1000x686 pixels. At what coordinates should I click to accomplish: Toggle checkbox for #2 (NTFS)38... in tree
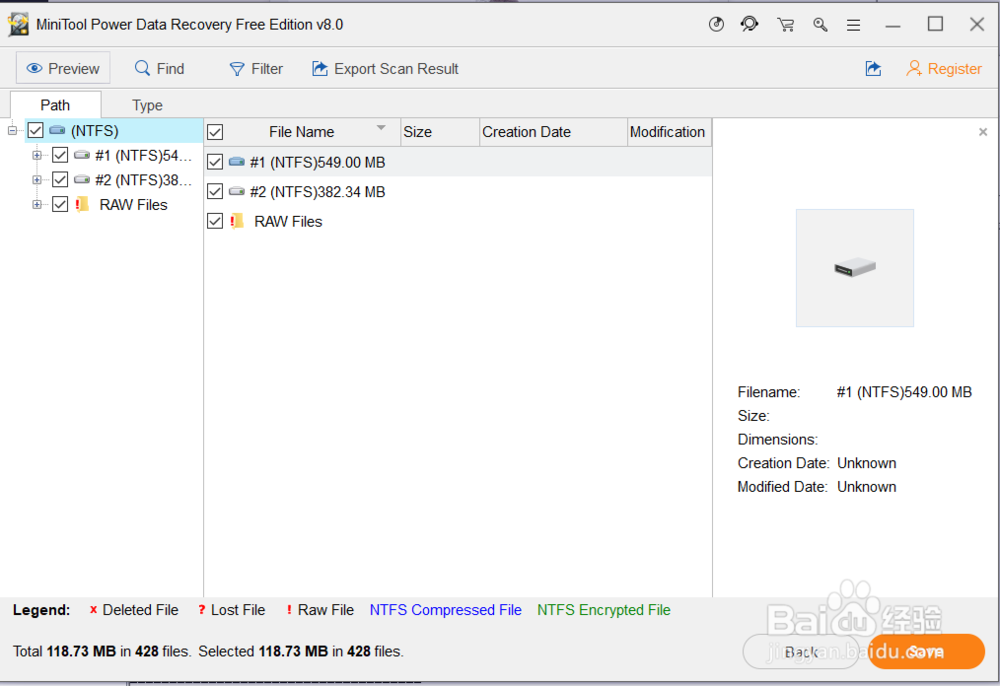pos(60,180)
